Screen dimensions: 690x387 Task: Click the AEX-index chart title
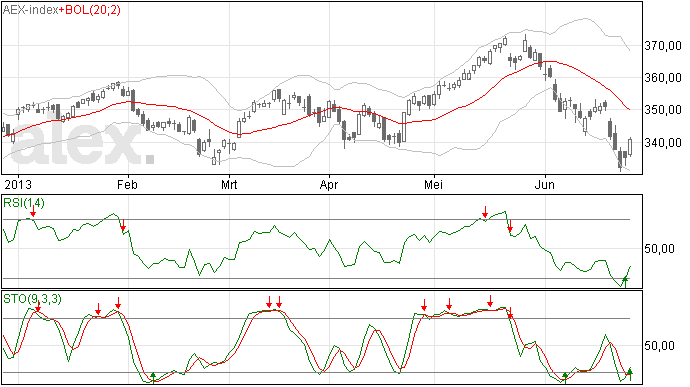[x=30, y=10]
